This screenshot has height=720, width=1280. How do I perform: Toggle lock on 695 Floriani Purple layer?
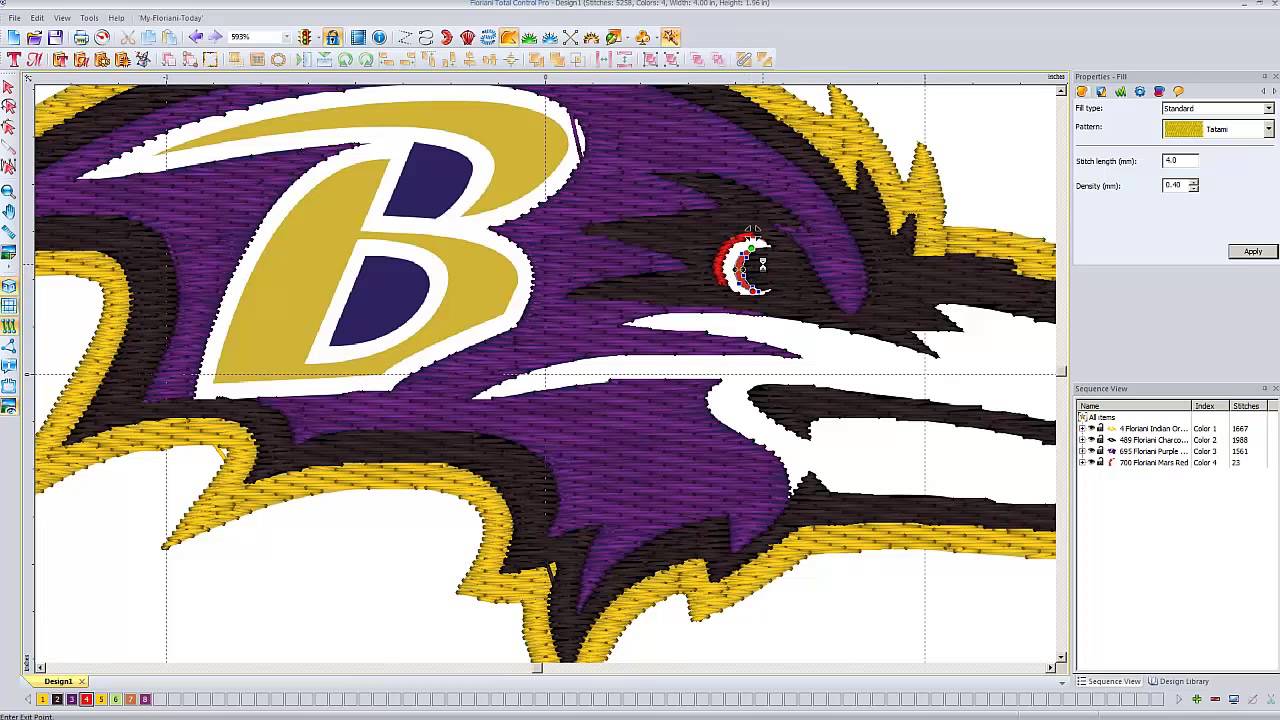tap(1100, 451)
